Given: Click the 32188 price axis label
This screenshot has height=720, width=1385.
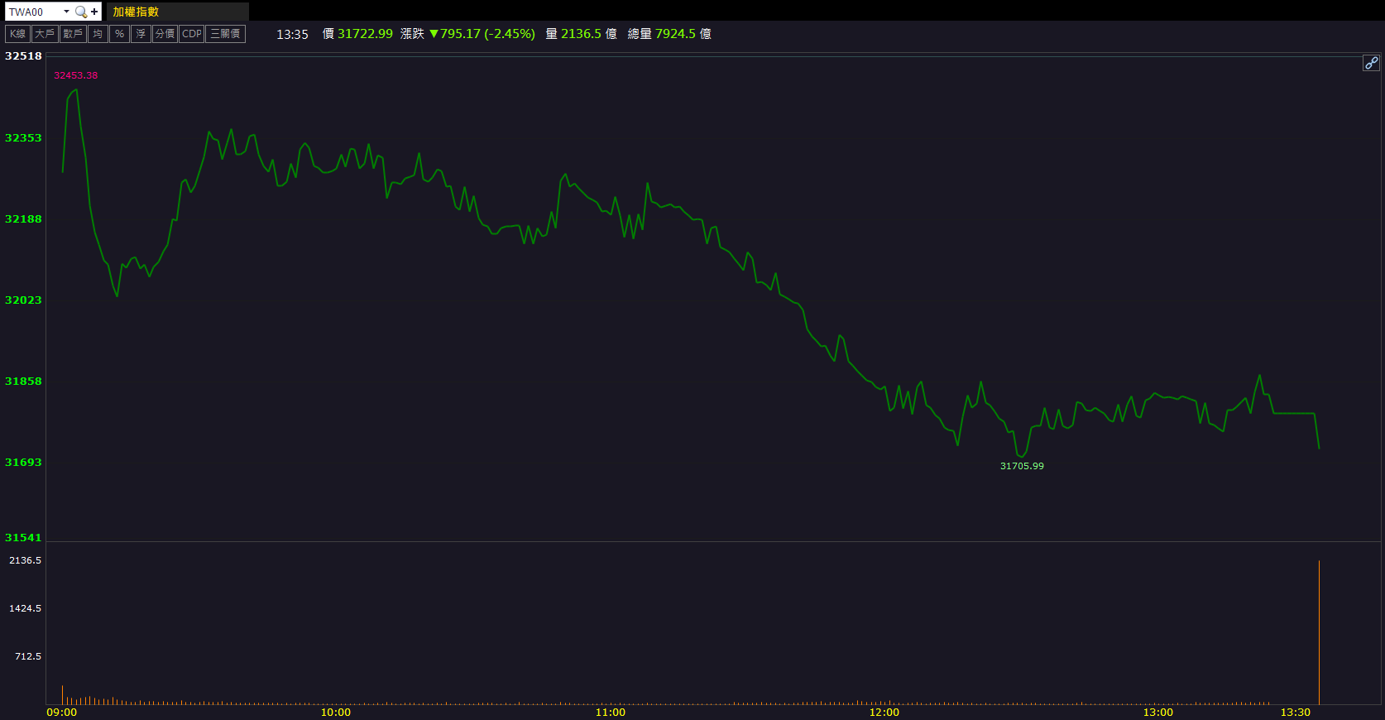Looking at the screenshot, I should tap(24, 218).
